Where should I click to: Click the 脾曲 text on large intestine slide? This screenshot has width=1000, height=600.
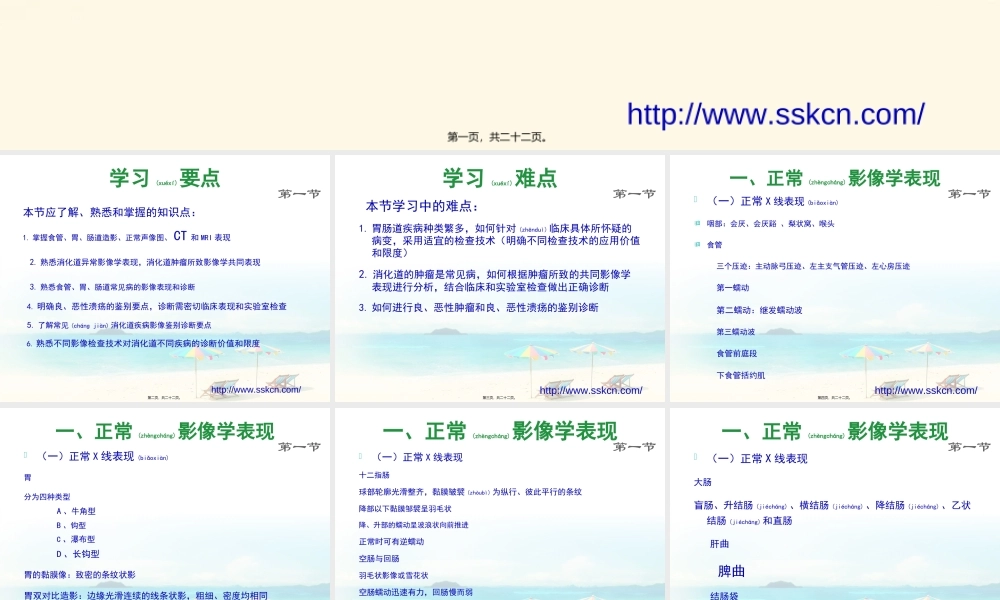tap(732, 570)
